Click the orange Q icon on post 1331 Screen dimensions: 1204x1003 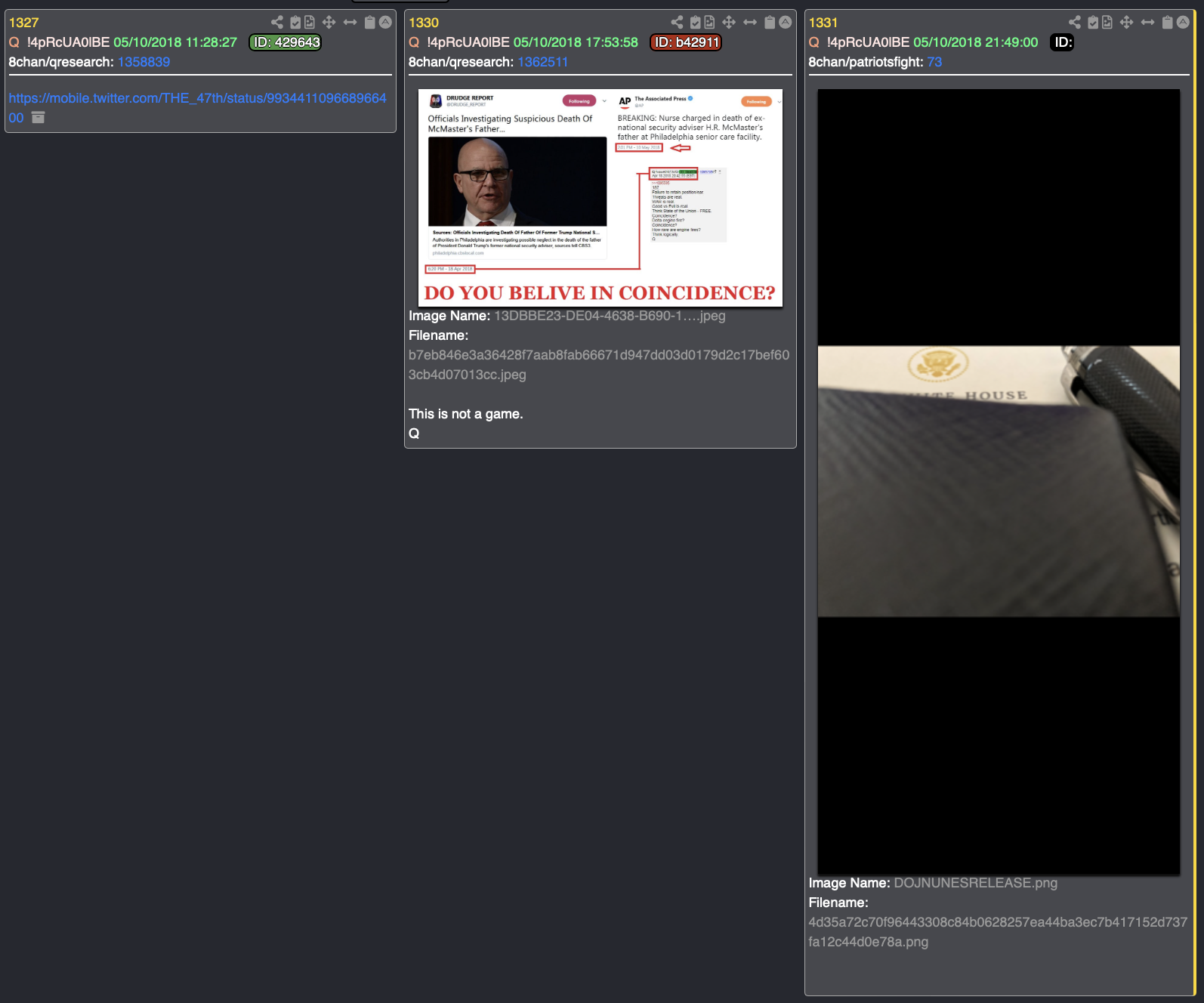[x=814, y=42]
